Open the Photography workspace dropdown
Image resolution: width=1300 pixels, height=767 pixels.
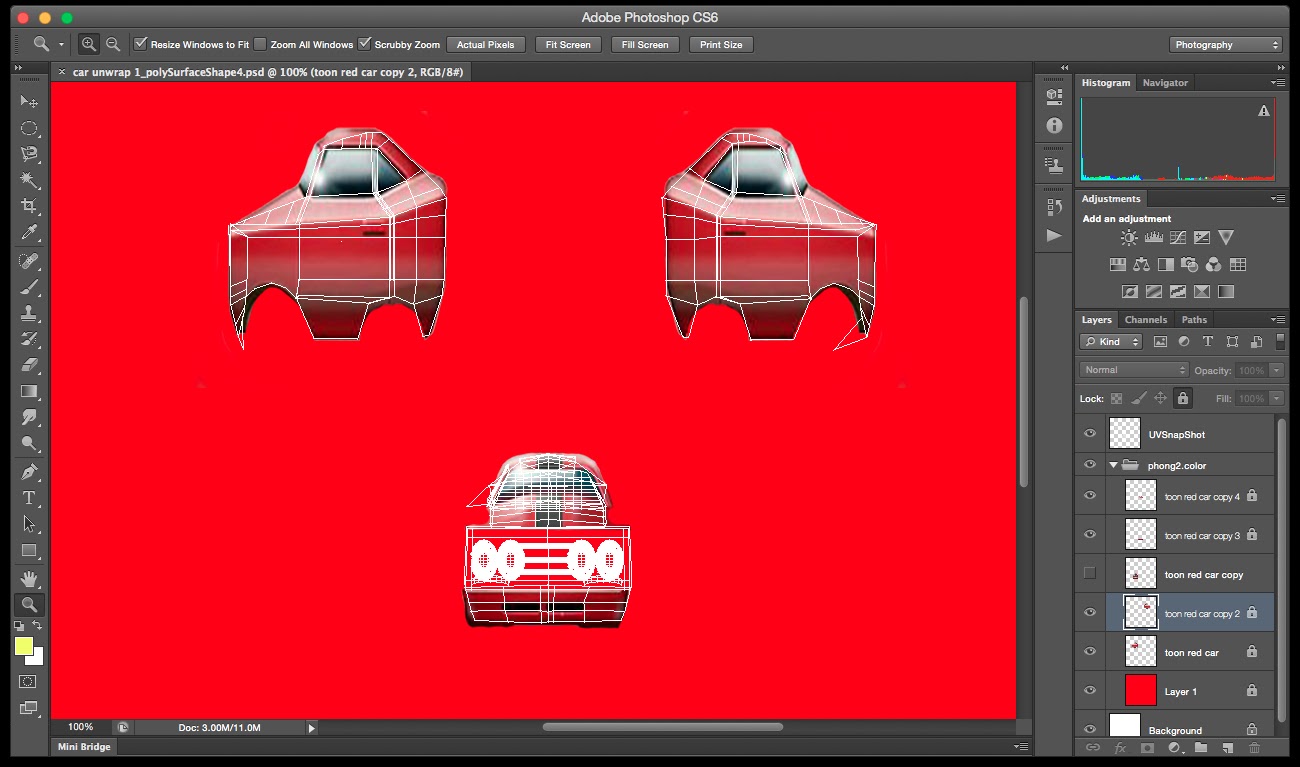click(x=1224, y=44)
